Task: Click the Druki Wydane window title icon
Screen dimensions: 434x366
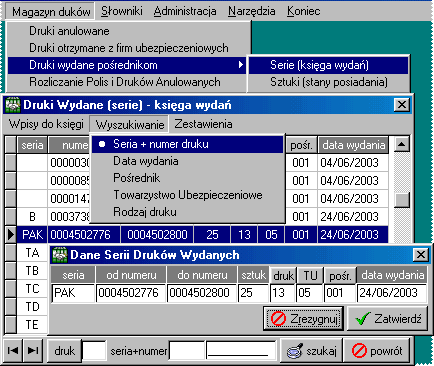Action: [13, 105]
